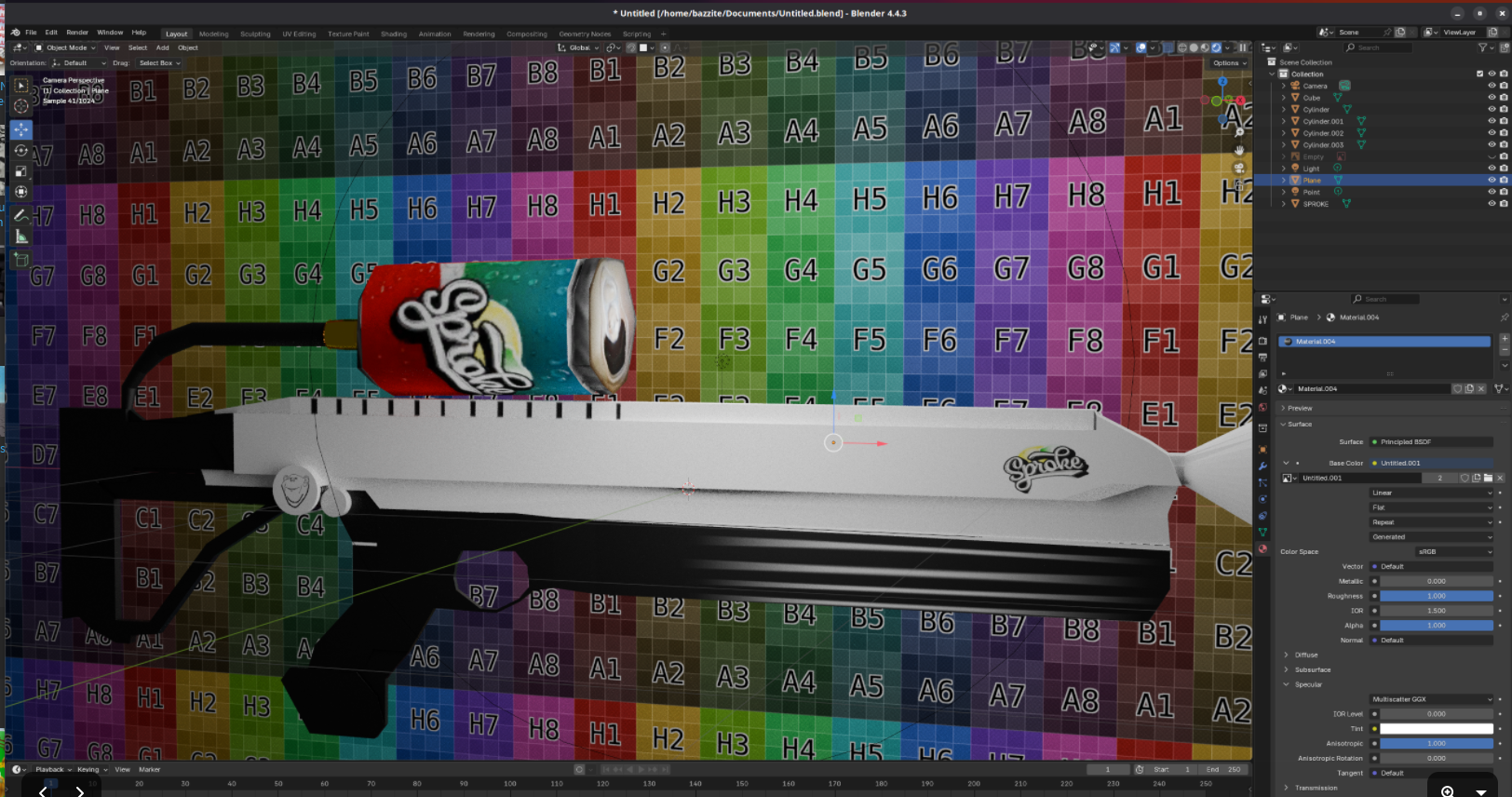Click the outliner search field

(x=1380, y=47)
